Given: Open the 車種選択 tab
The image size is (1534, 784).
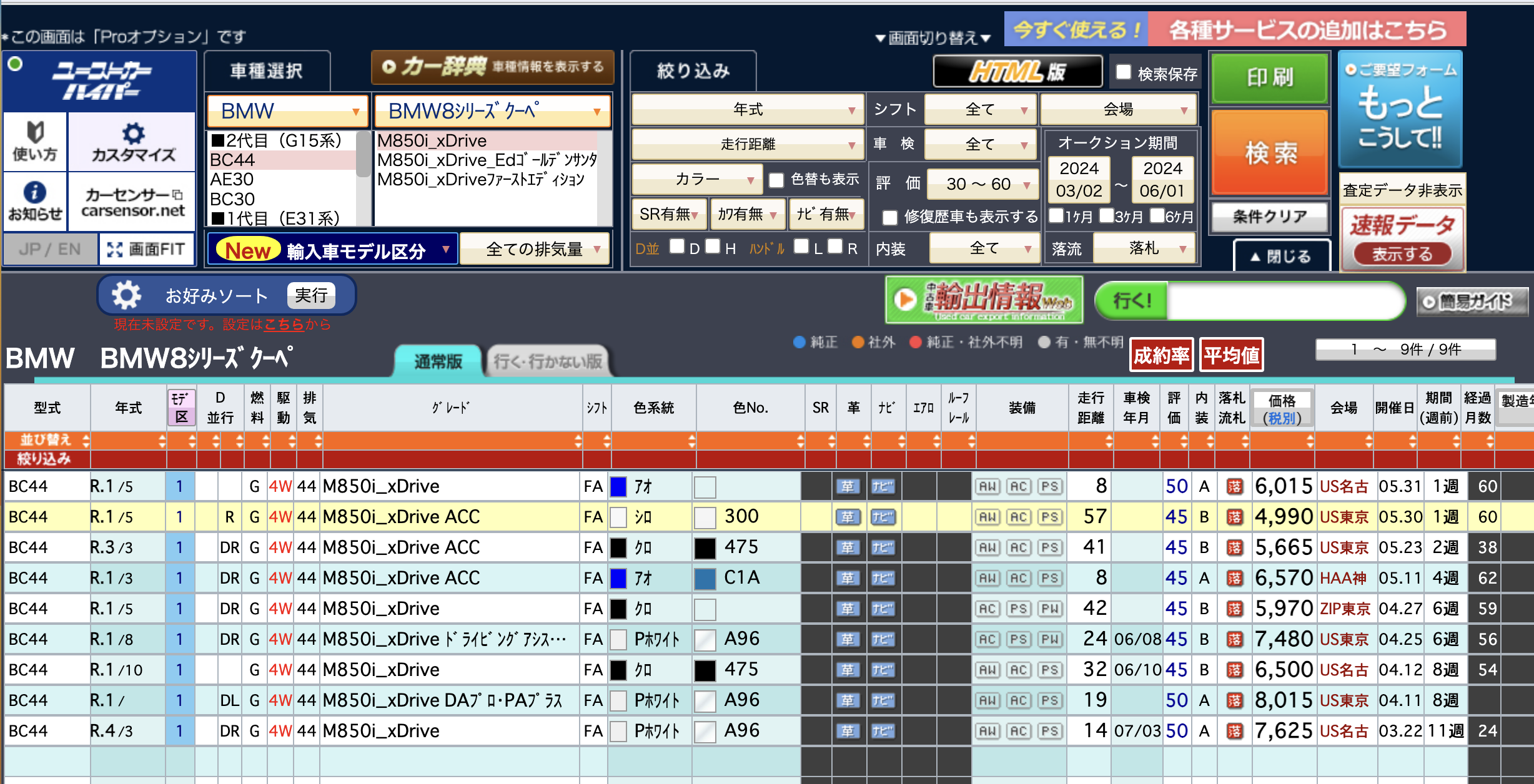Looking at the screenshot, I should point(267,71).
